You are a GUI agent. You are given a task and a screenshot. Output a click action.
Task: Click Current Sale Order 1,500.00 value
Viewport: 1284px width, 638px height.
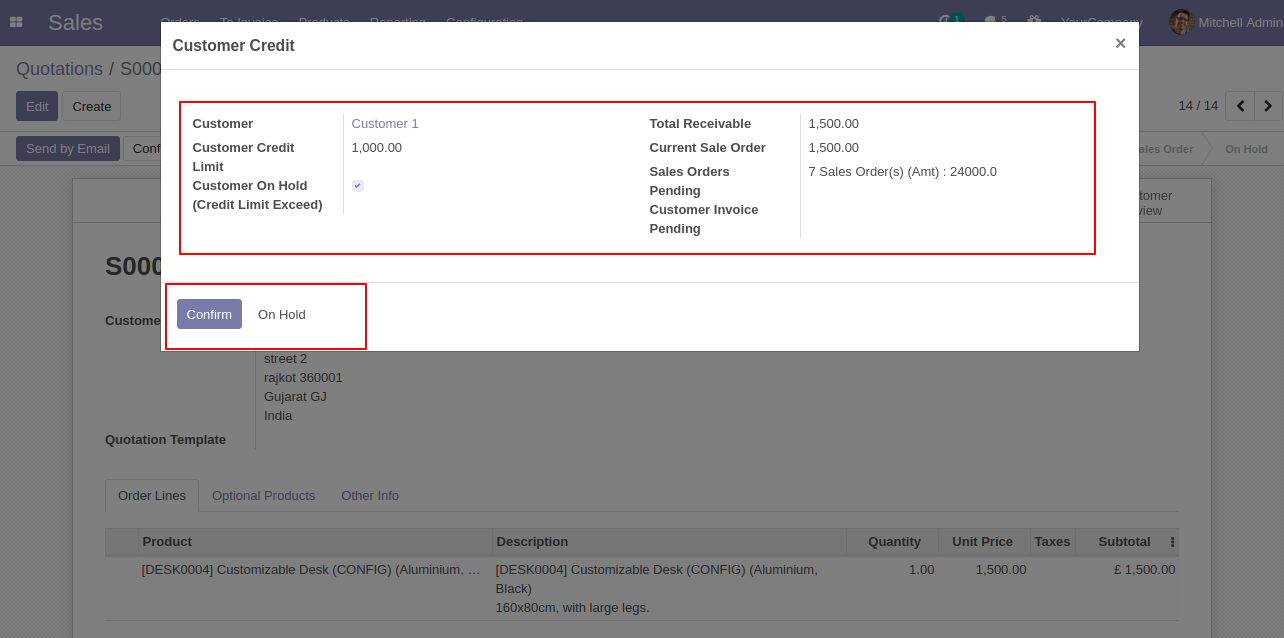coord(833,148)
